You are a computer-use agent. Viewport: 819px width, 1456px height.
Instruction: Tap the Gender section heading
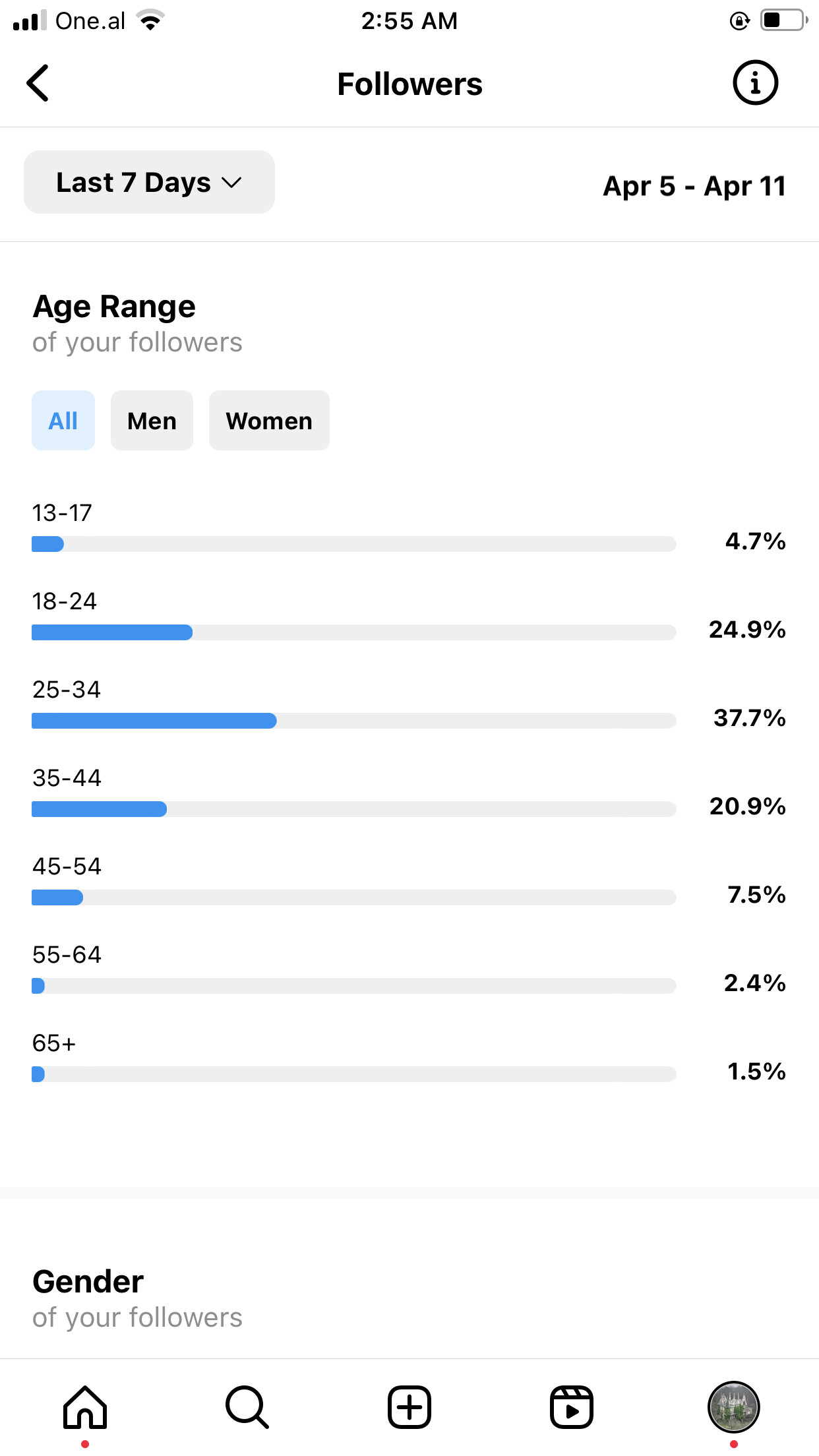(88, 1282)
